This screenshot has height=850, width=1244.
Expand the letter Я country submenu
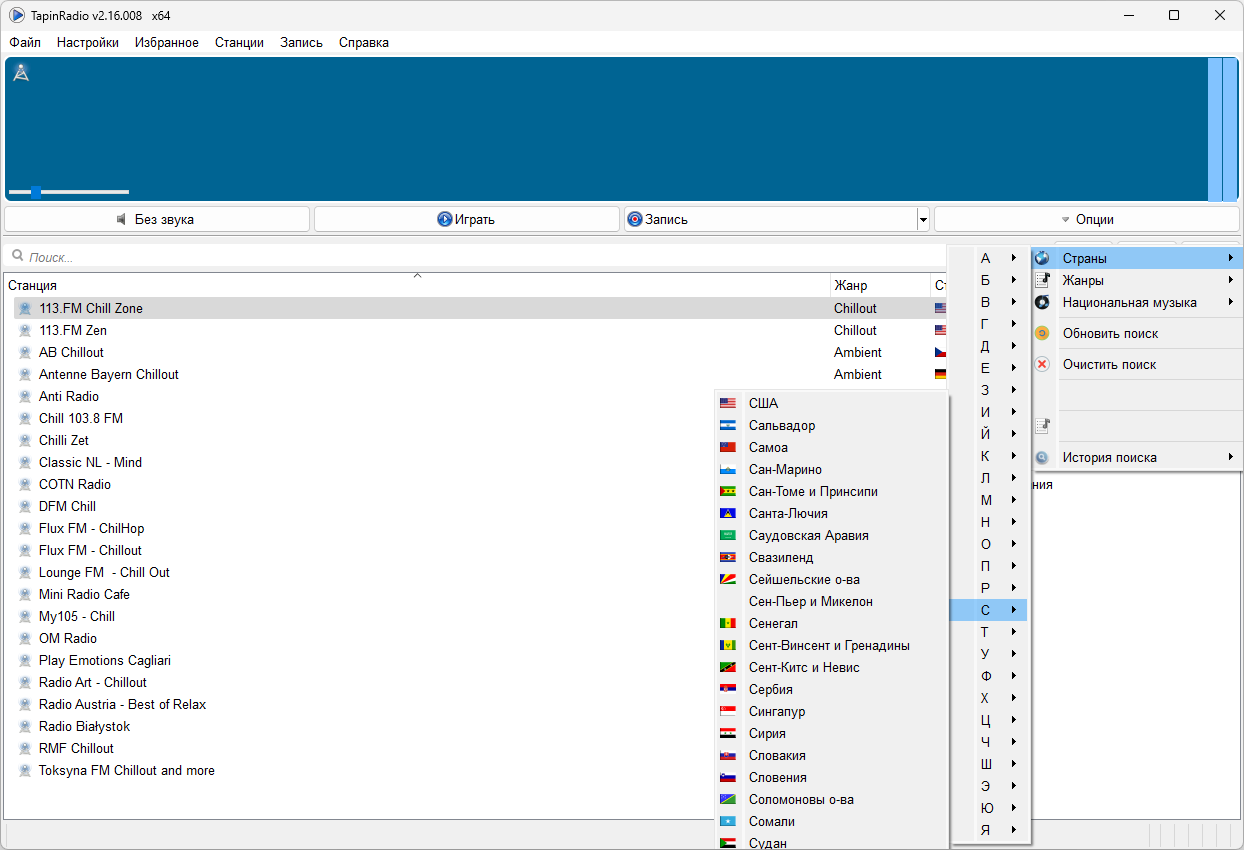(x=989, y=830)
